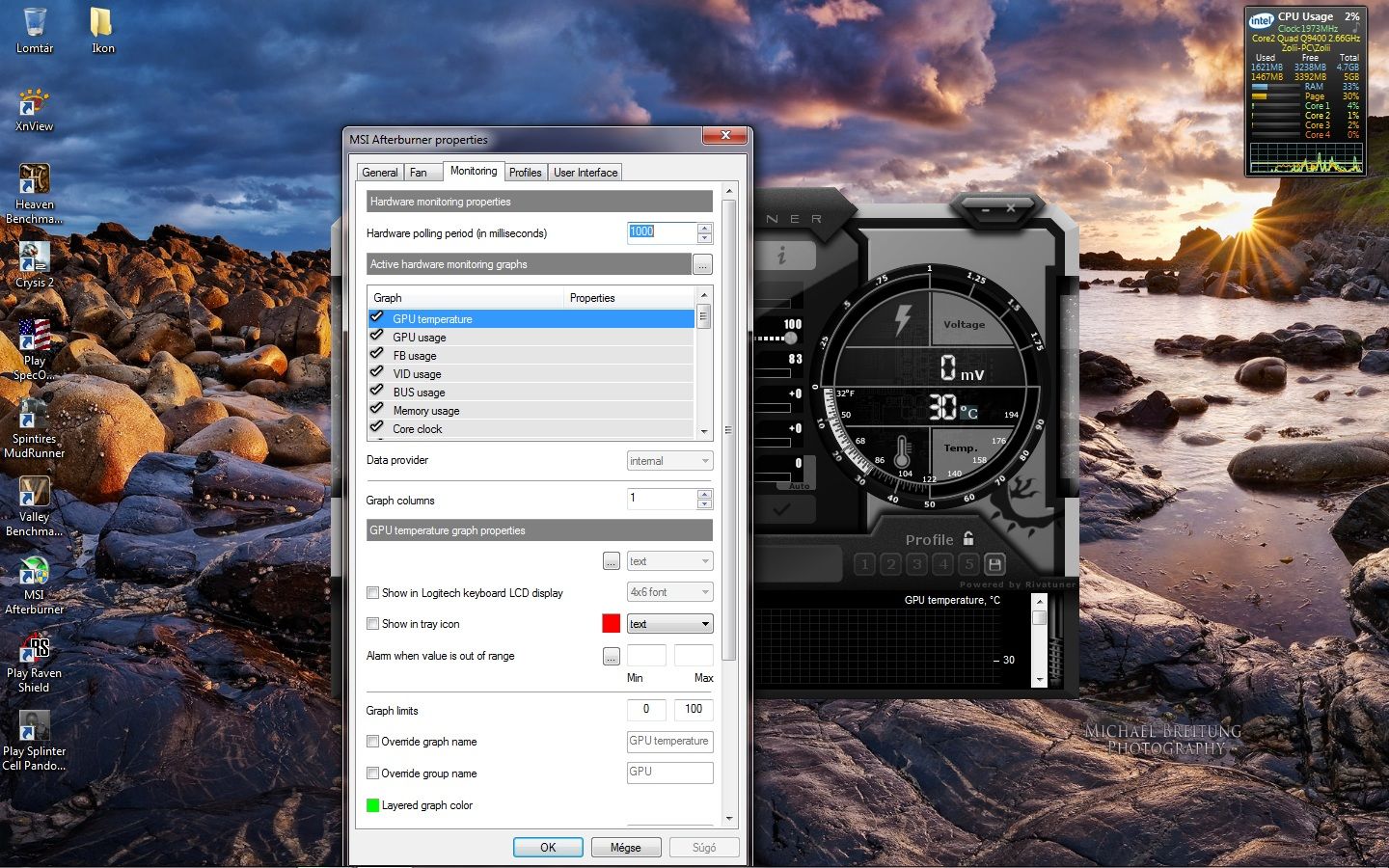Decrease the Graph columns value

tap(705, 504)
